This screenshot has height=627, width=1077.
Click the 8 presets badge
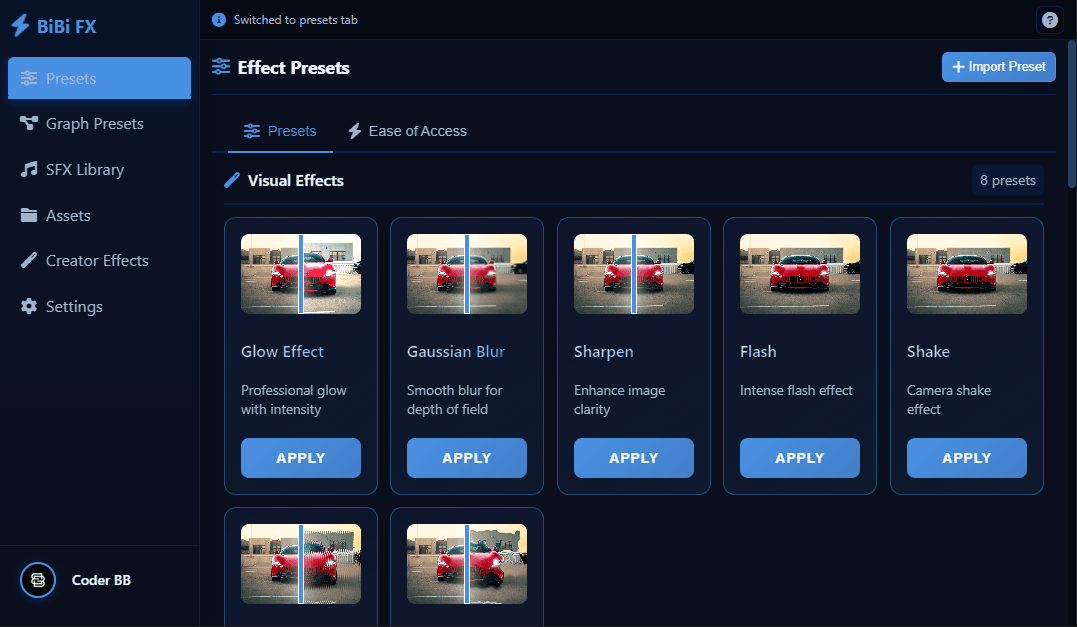point(1007,180)
